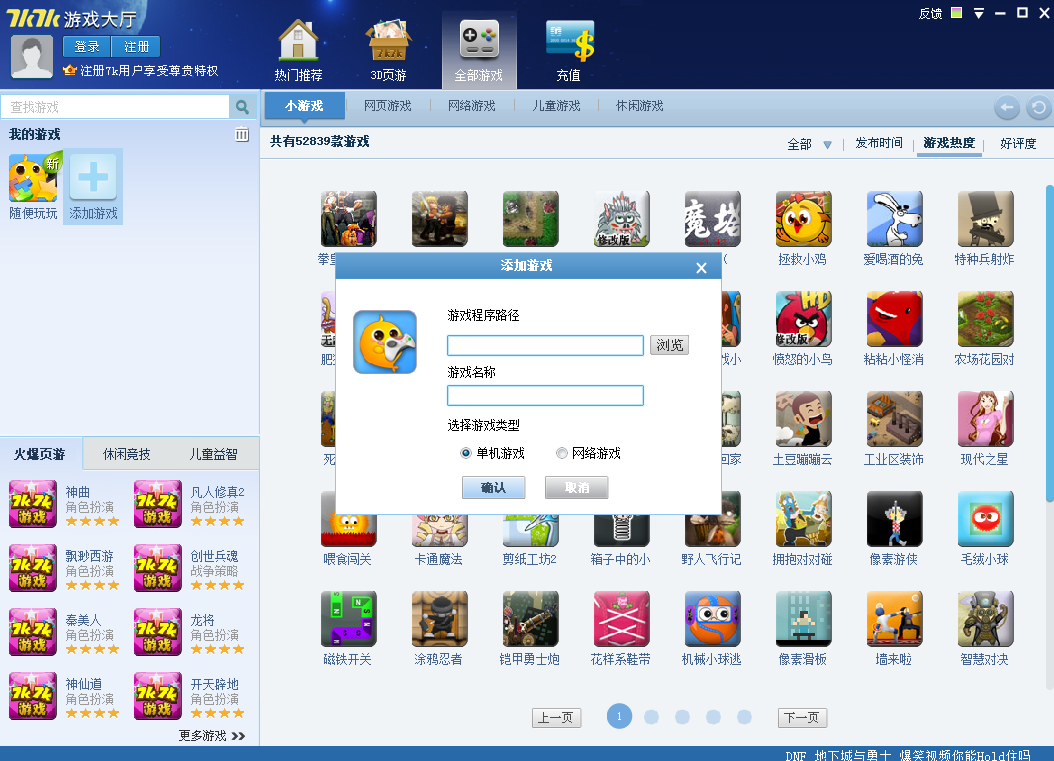Viewport: 1054px width, 761px height.
Task: Focus the 游戏名称 name input
Action: 545,395
